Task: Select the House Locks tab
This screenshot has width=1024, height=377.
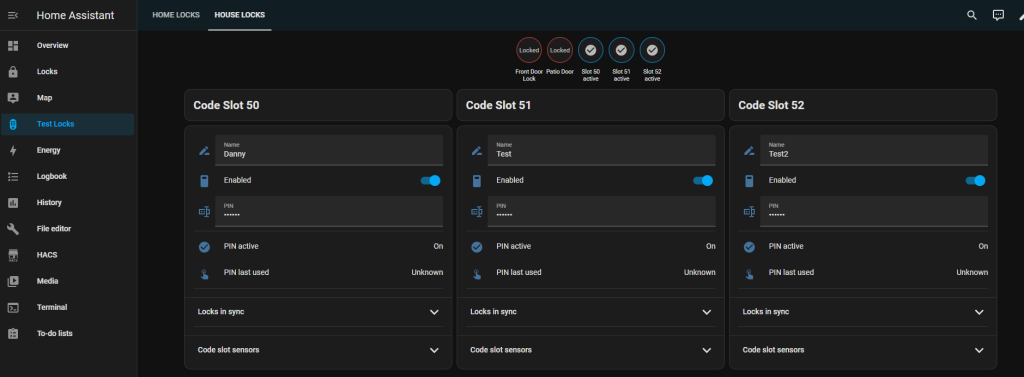Action: (x=240, y=15)
